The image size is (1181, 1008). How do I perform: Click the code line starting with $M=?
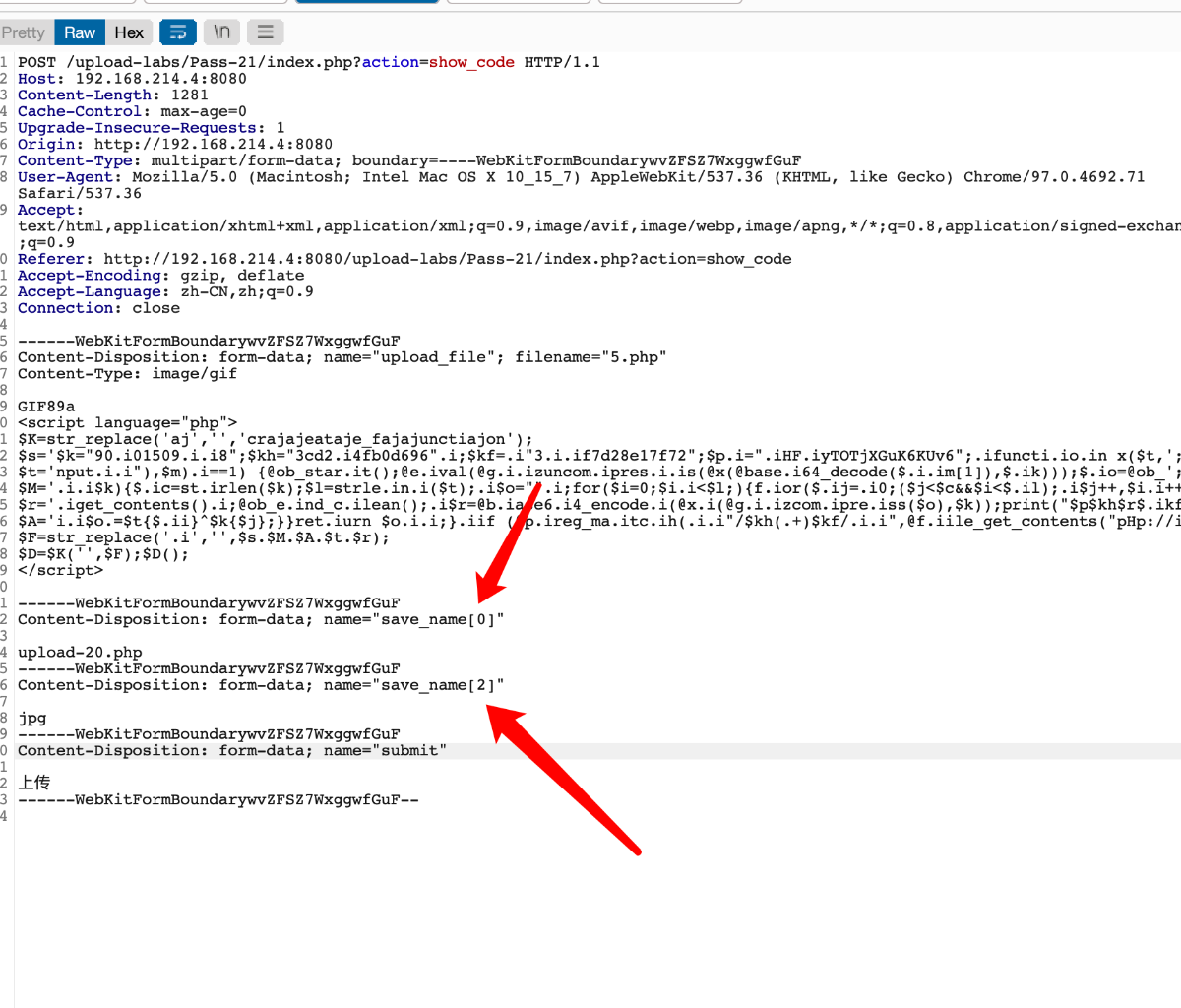coord(599,489)
